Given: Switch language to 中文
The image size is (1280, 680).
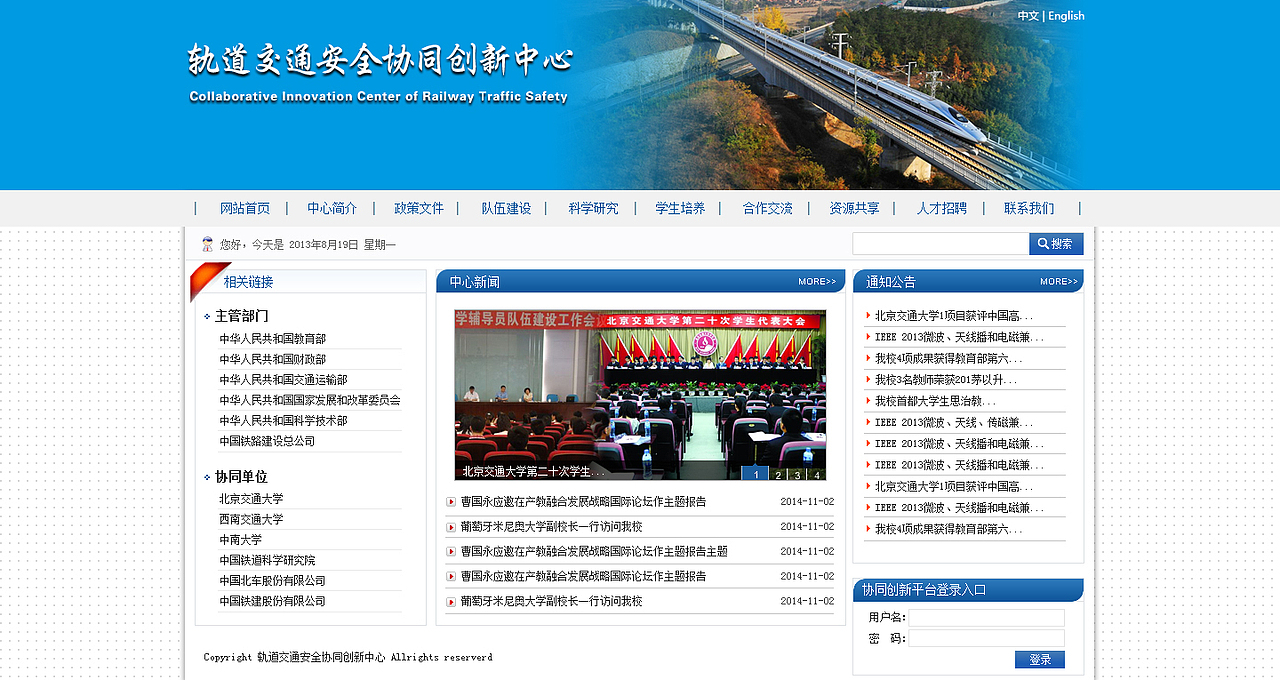Looking at the screenshot, I should pyautogui.click(x=1028, y=16).
